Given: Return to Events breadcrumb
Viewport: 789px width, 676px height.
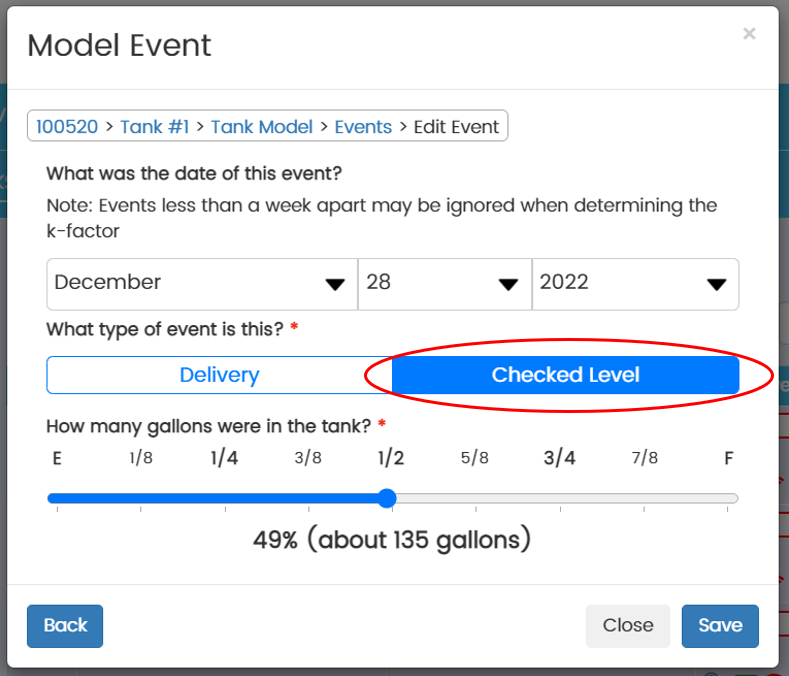Looking at the screenshot, I should [363, 126].
